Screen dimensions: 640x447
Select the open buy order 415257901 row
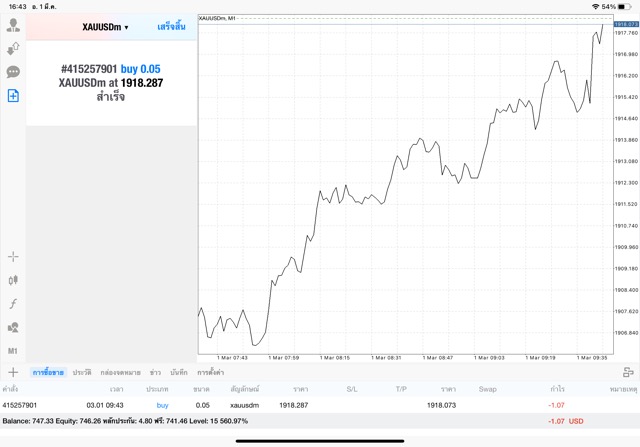coord(320,405)
